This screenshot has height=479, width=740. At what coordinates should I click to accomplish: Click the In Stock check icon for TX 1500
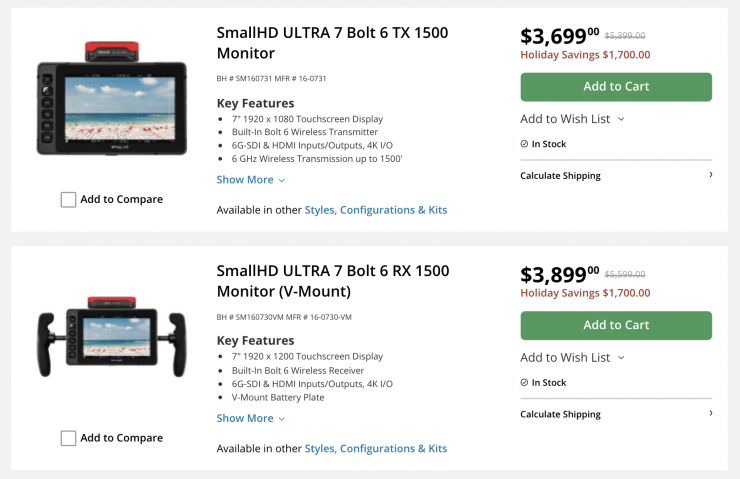tap(524, 144)
